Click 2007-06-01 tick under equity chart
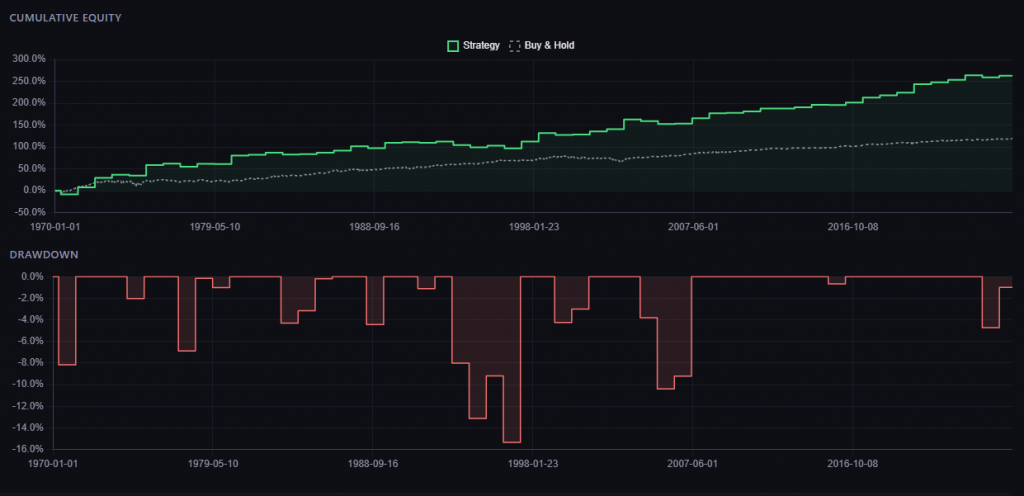Viewport: 1024px width, 496px height. [692, 226]
